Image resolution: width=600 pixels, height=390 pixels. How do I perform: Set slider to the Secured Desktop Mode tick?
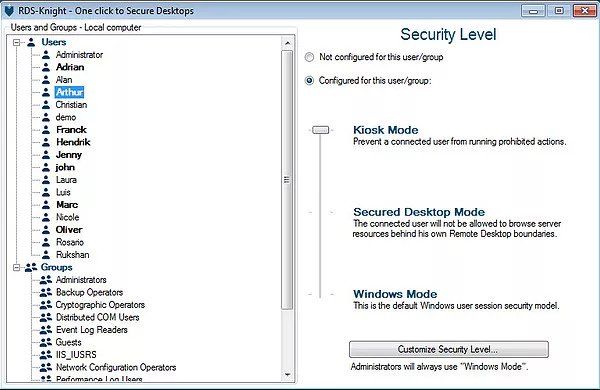coord(321,212)
